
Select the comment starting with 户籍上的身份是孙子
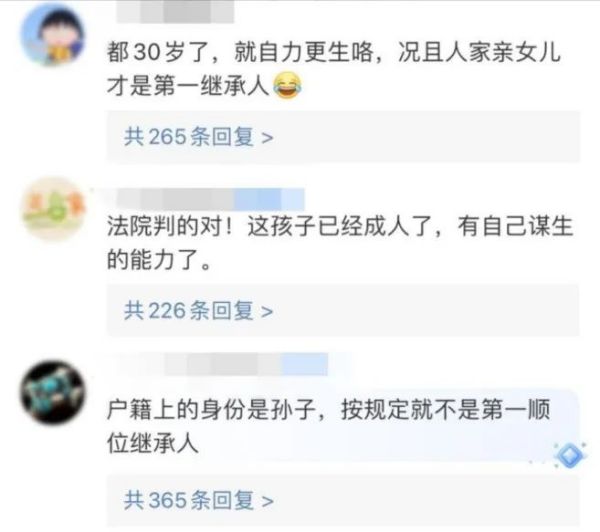pyautogui.click(x=328, y=426)
